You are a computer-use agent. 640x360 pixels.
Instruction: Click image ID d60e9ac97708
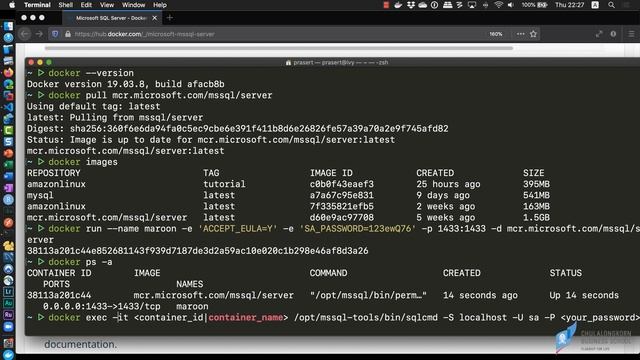click(x=342, y=218)
